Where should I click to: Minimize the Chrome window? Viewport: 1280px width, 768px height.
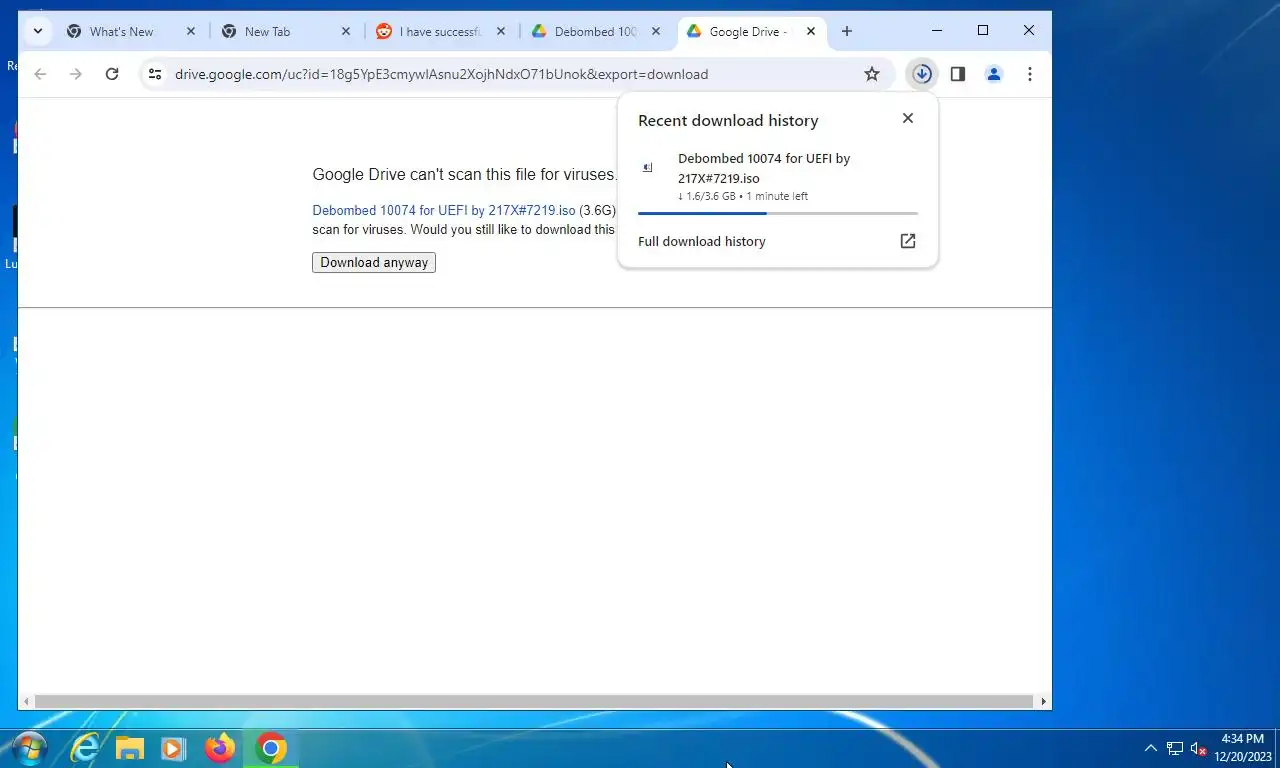[937, 31]
